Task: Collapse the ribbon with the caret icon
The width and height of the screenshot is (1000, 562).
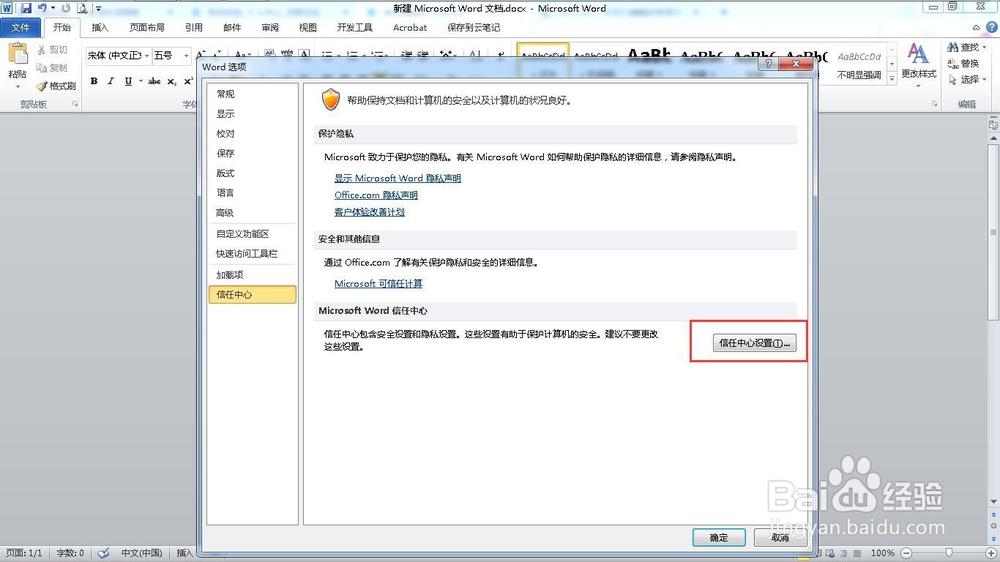Action: tap(976, 27)
